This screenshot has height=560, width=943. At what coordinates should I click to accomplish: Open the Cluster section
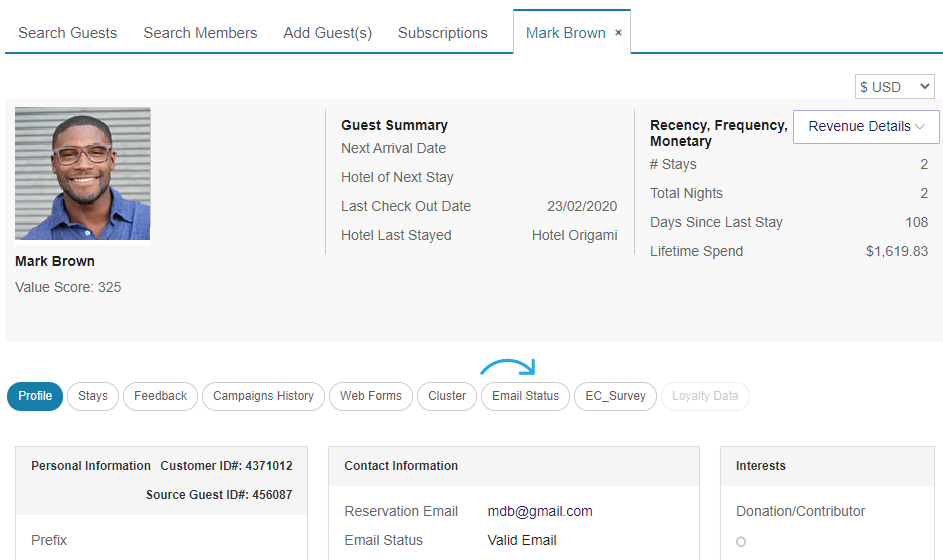(447, 396)
